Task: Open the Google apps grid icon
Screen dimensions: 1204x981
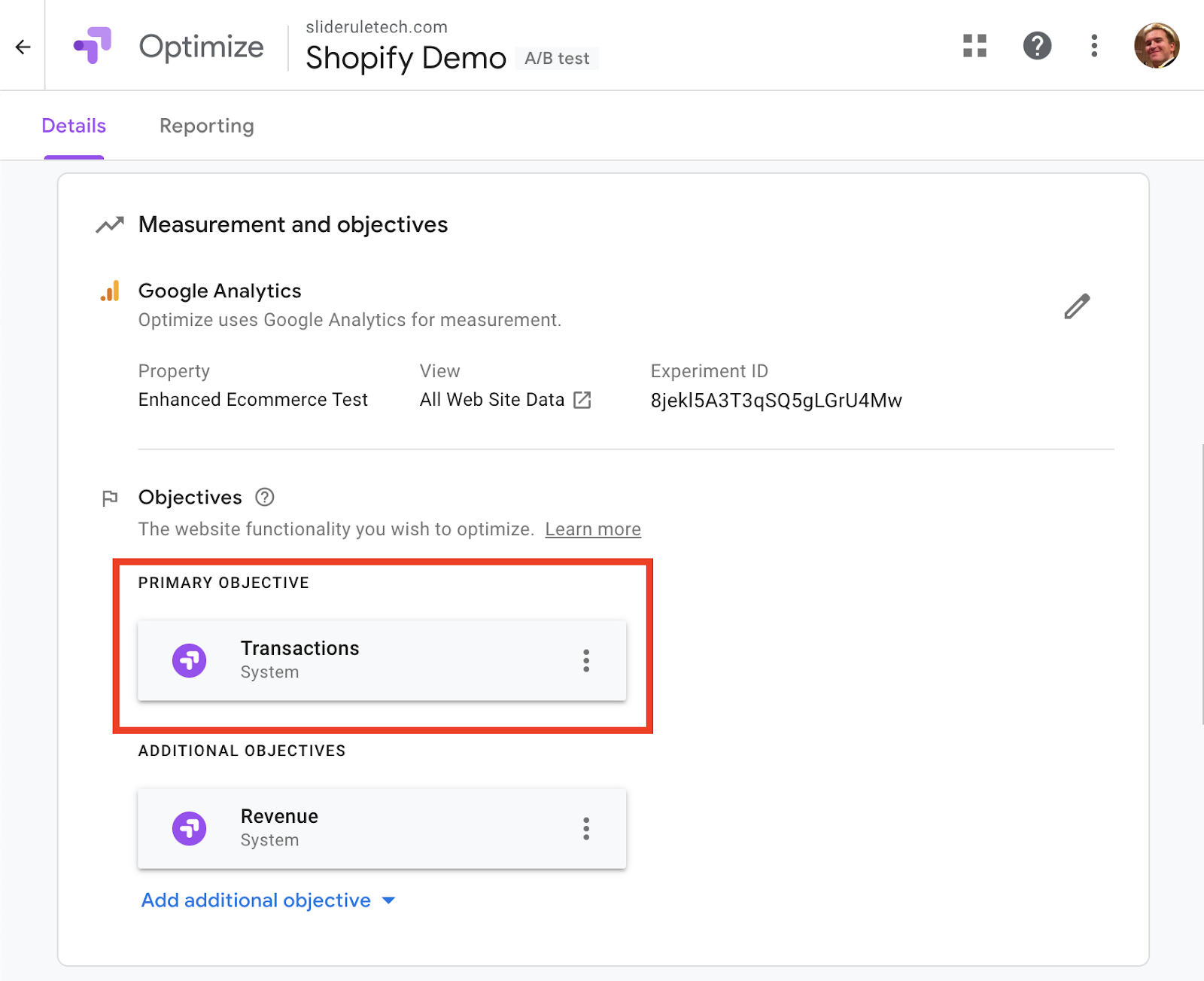Action: tap(974, 46)
